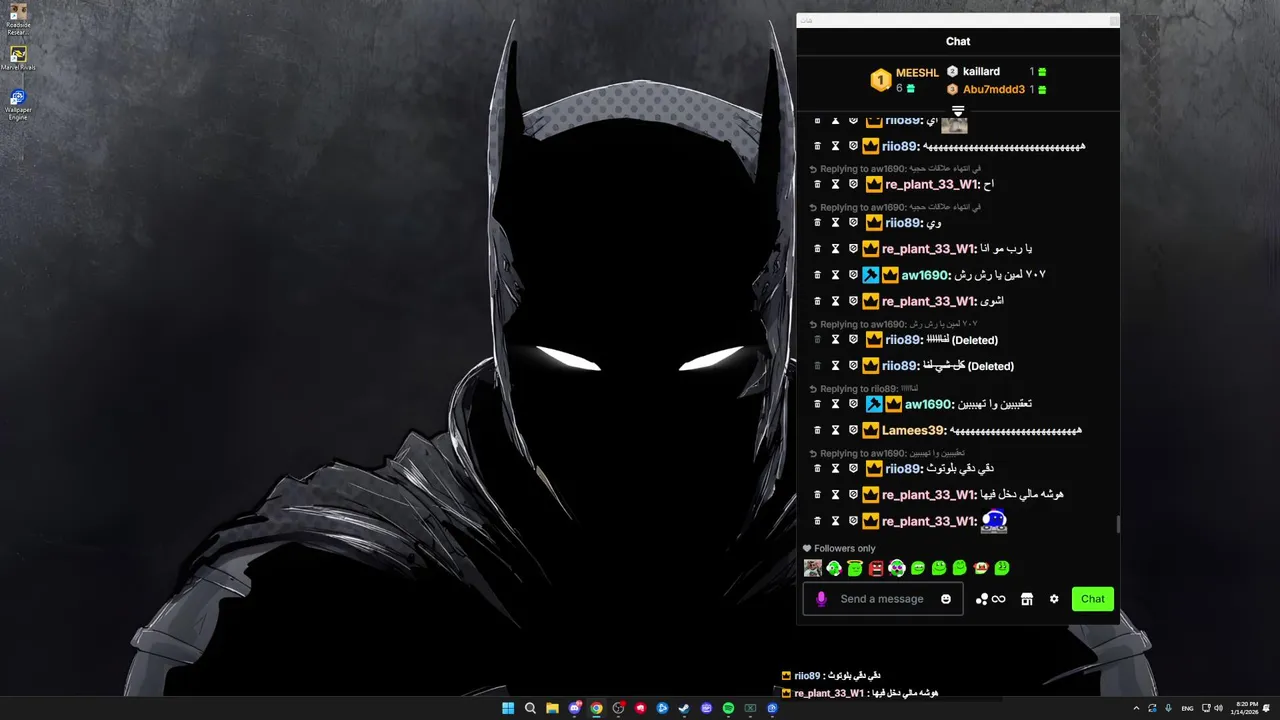Viewport: 1280px width, 720px height.
Task: Click trash icon on aw1690's ٧٠٧ message
Action: (817, 275)
